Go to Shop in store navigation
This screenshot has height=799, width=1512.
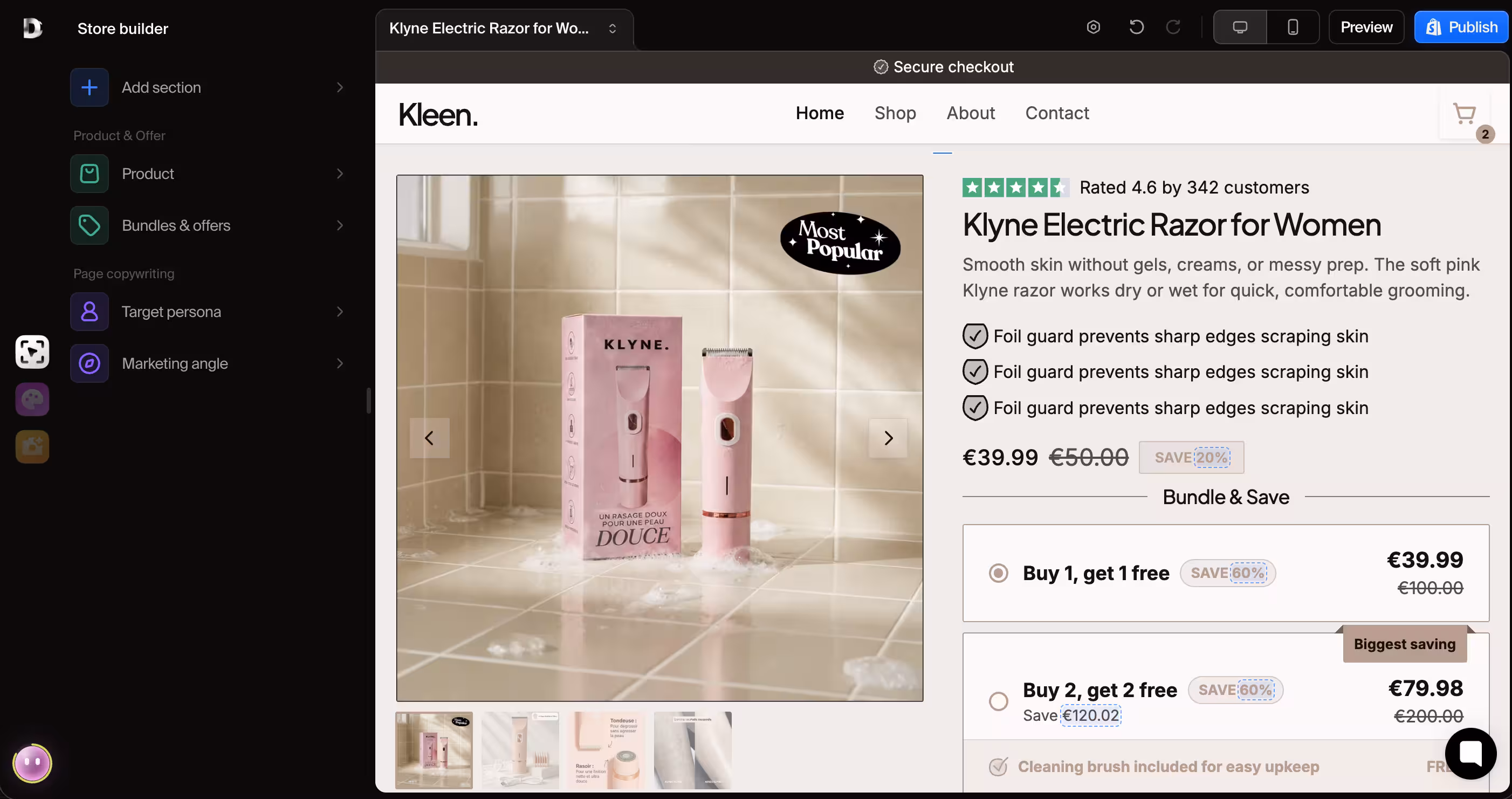[x=895, y=113]
